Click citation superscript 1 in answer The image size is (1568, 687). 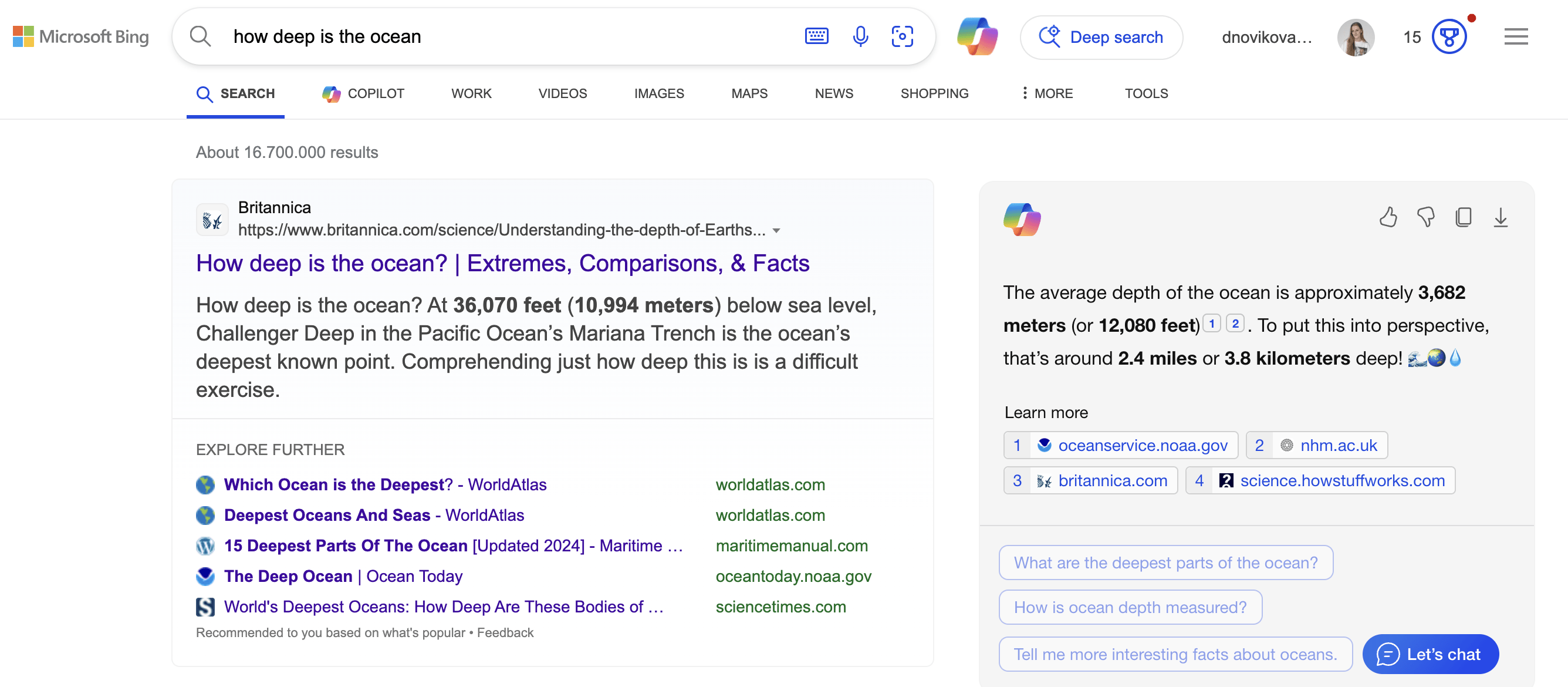point(1211,324)
